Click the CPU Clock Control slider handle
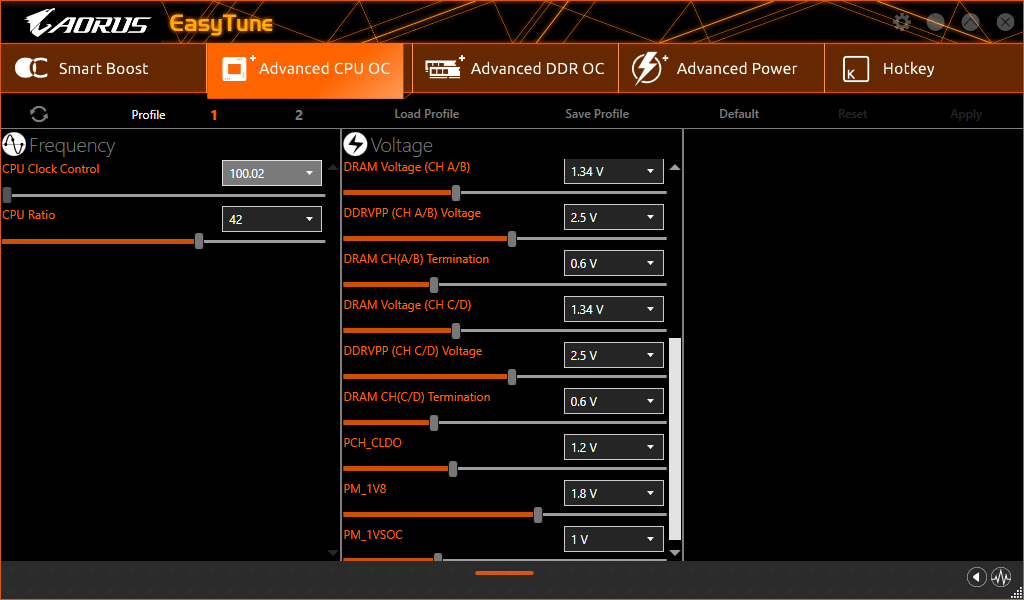This screenshot has height=600, width=1024. point(7,195)
